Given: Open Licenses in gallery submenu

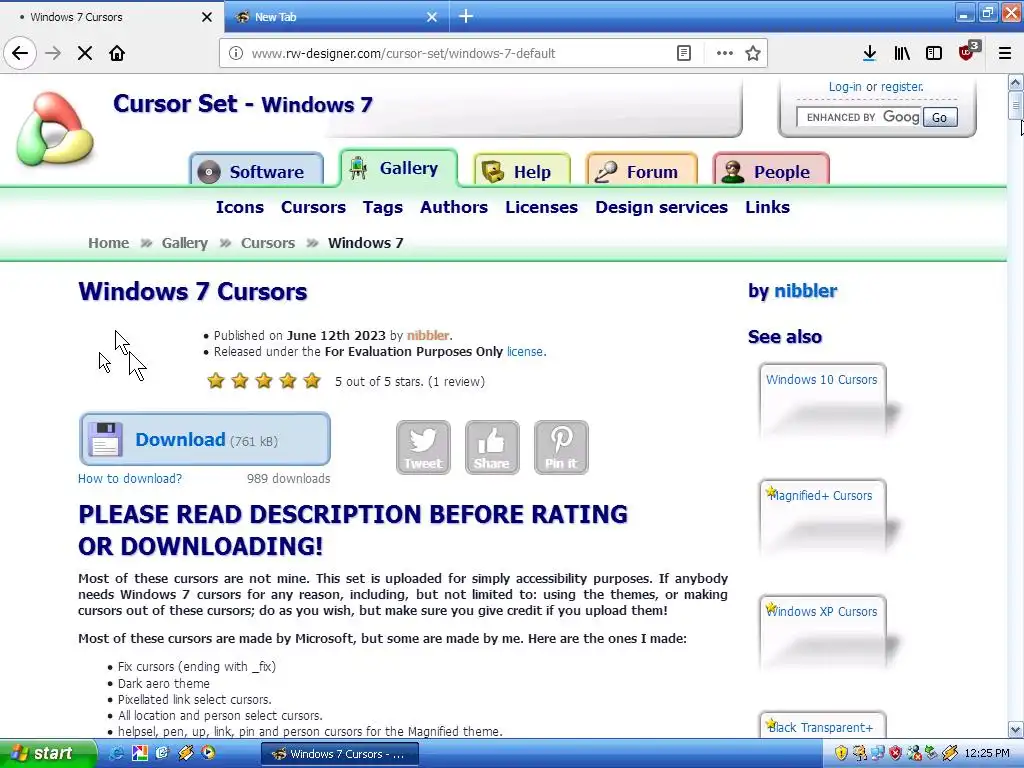Looking at the screenshot, I should pos(541,207).
